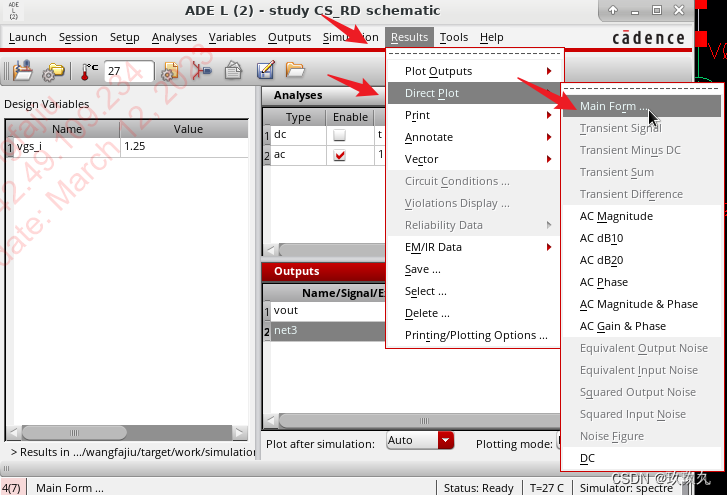
Task: Open the Direct Plot submenu entry
Action: point(473,93)
